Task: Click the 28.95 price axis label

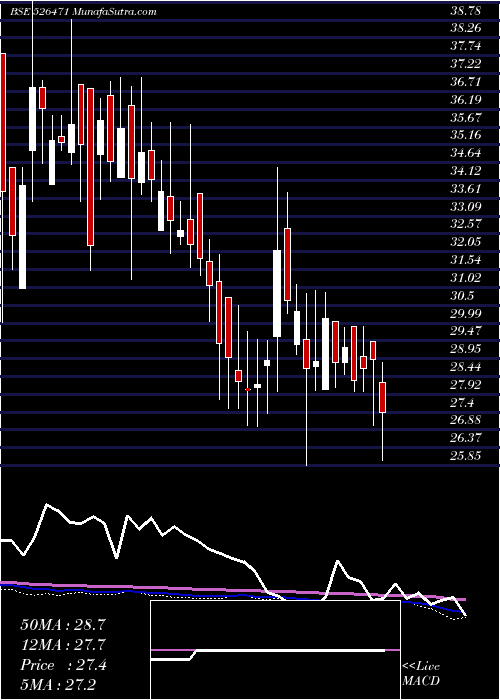Action: (465, 350)
